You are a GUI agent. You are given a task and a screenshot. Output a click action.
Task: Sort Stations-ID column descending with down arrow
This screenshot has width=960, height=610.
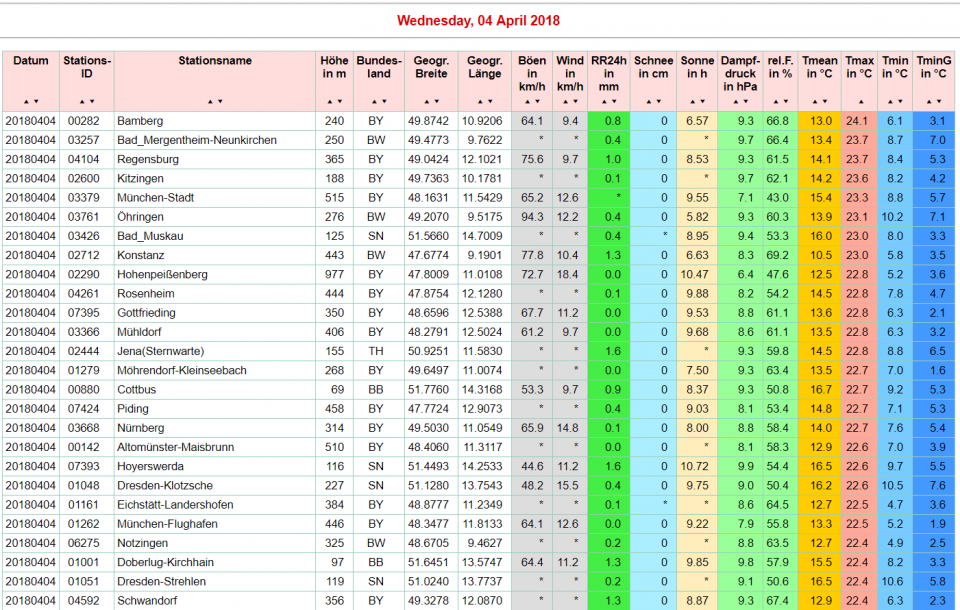(x=92, y=101)
